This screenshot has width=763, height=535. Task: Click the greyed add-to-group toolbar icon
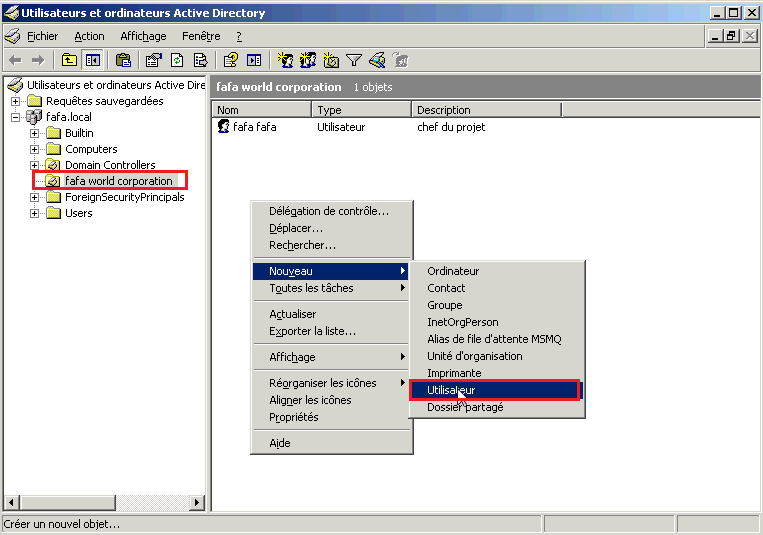tap(400, 60)
